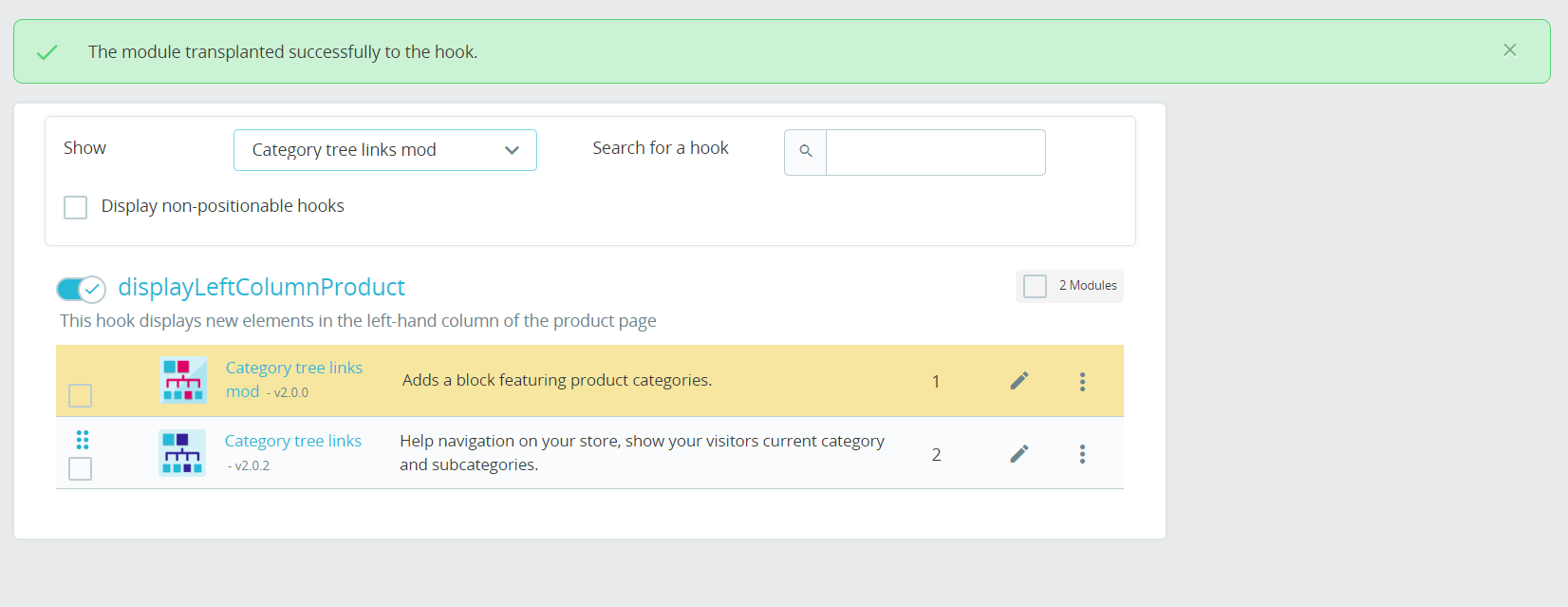
Task: Click the edit pencil for Category tree links mod
Action: 1019,381
